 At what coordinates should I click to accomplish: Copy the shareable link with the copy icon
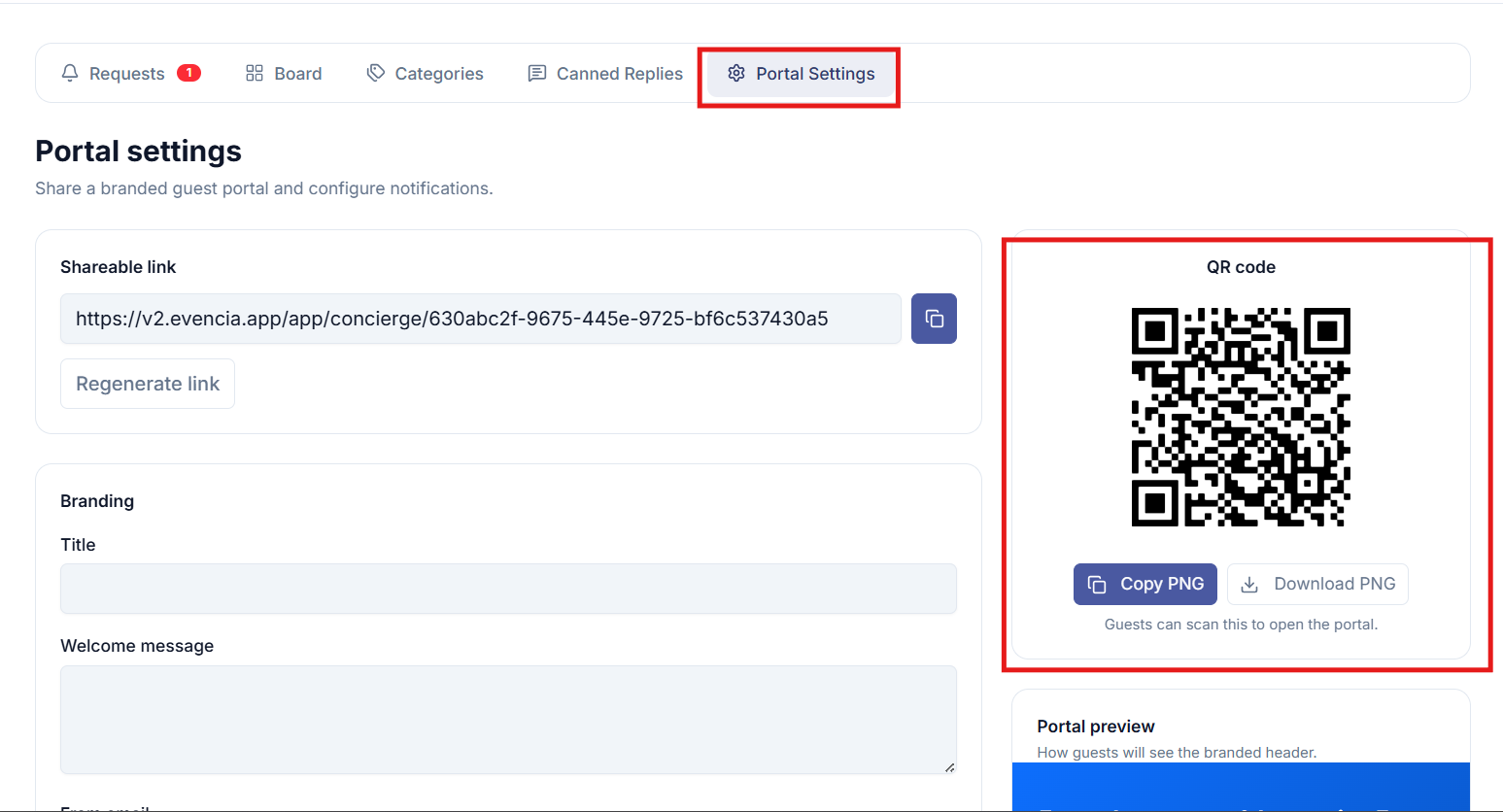[x=934, y=319]
